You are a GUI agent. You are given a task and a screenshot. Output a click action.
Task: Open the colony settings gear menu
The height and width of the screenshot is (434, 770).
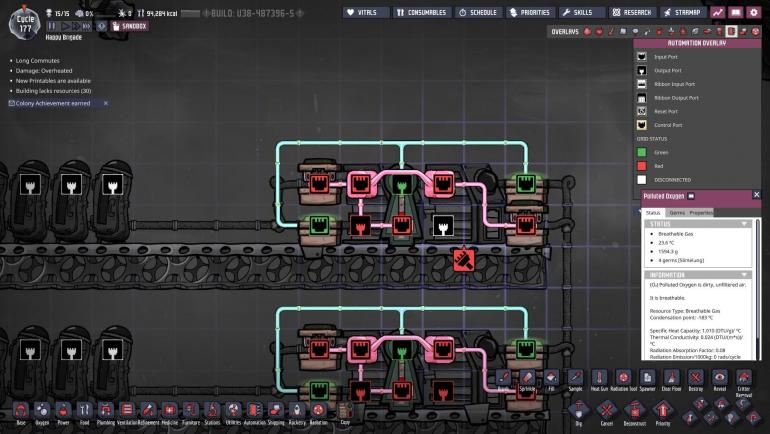[x=753, y=13]
